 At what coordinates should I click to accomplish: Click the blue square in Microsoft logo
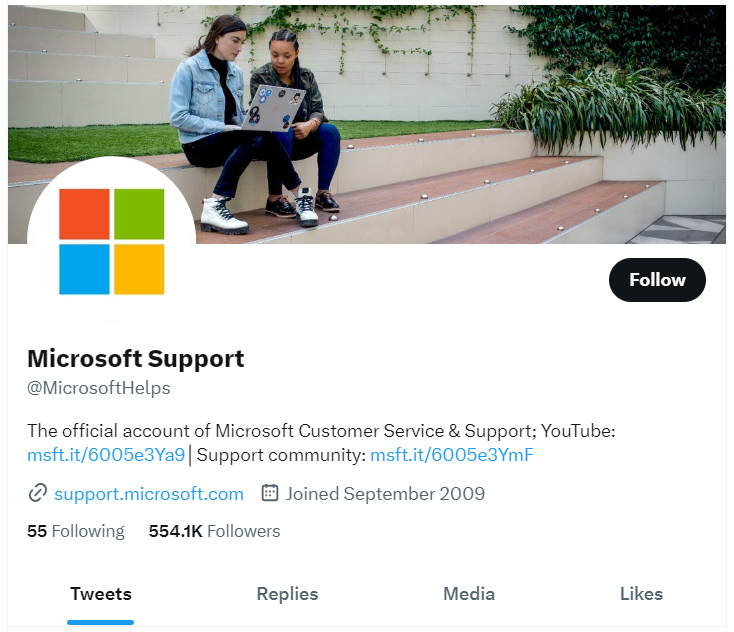84,269
